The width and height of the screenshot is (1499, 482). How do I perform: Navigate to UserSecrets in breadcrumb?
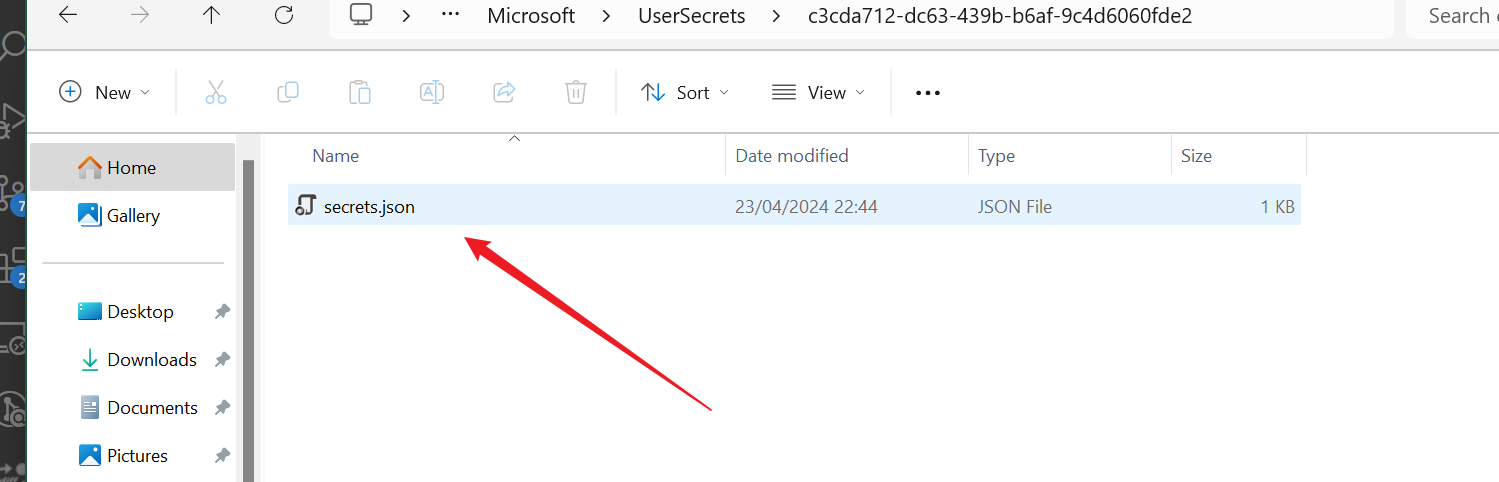[x=692, y=15]
